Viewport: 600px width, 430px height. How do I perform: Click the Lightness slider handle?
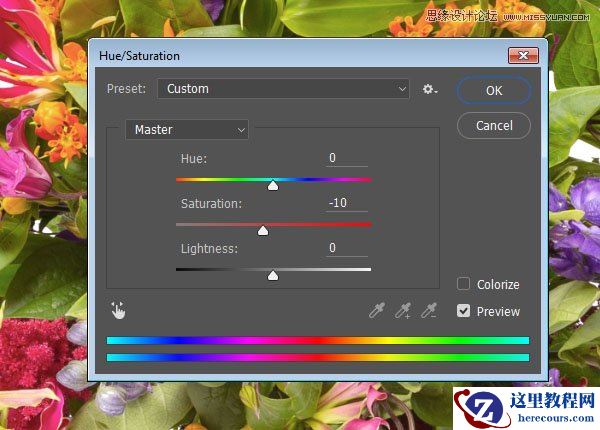[x=273, y=275]
